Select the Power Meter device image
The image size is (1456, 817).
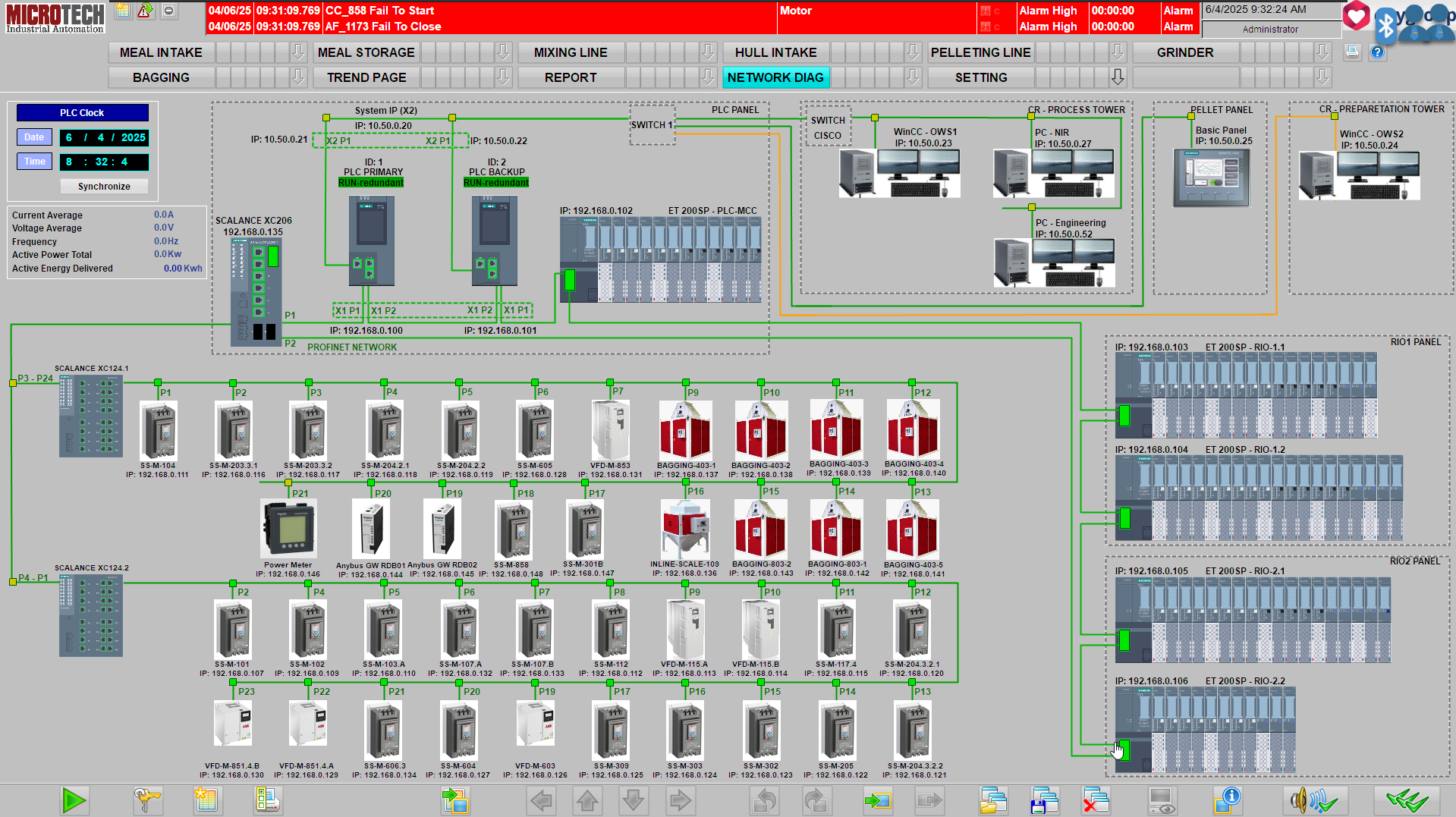click(288, 529)
